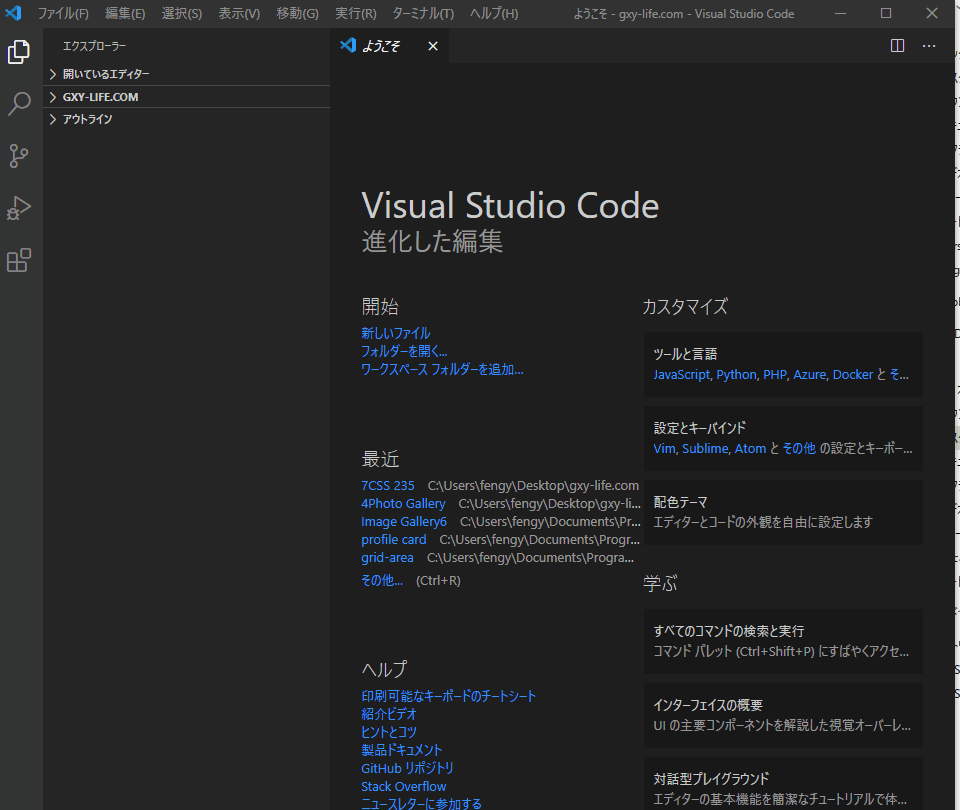Expand the アウトライン section
Image resolution: width=960 pixels, height=810 pixels.
coord(87,119)
